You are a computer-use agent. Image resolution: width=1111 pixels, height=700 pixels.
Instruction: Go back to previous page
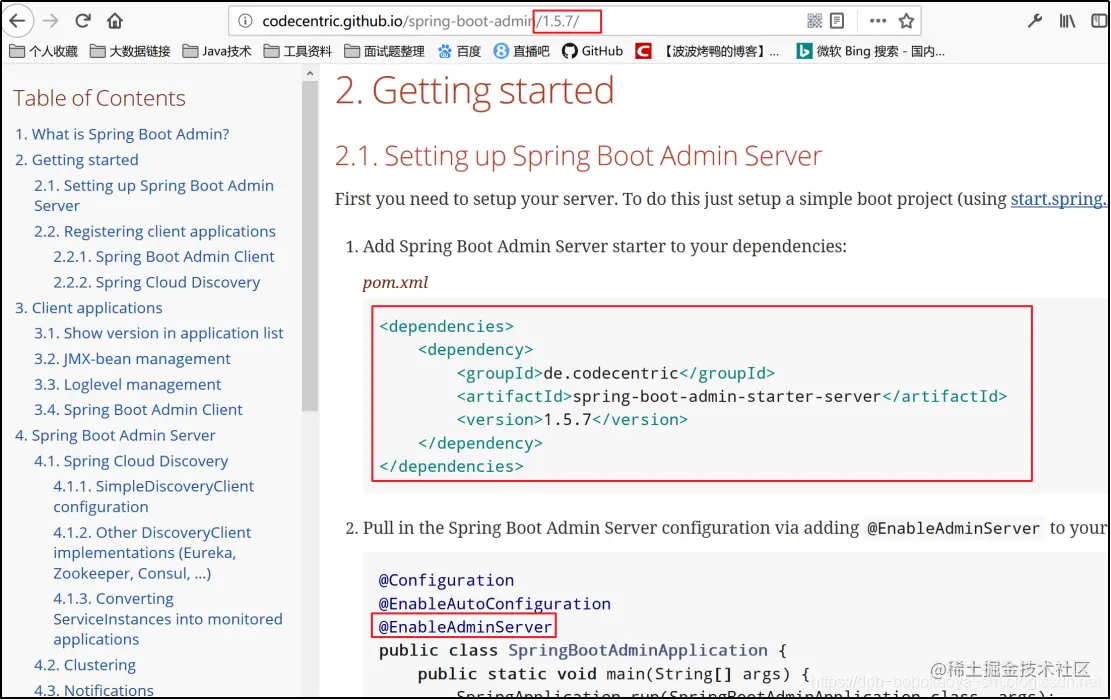pyautogui.click(x=17, y=21)
